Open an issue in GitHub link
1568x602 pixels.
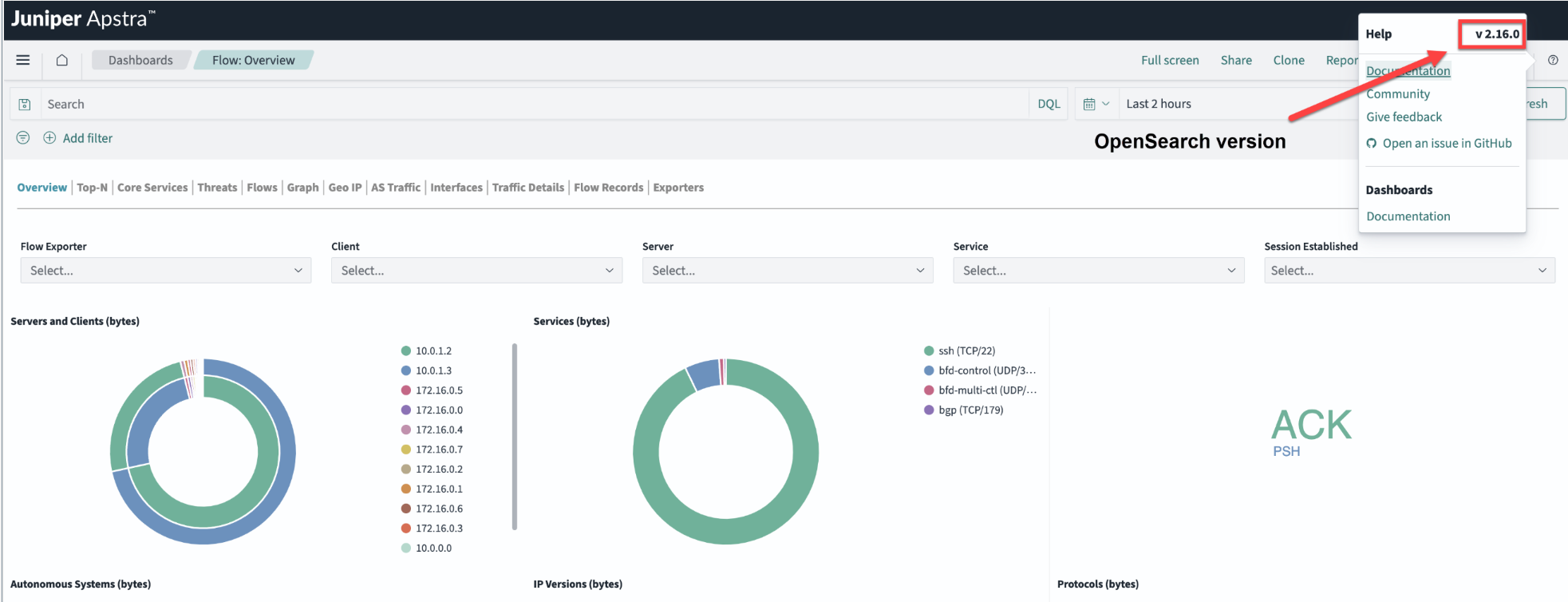click(x=1446, y=144)
